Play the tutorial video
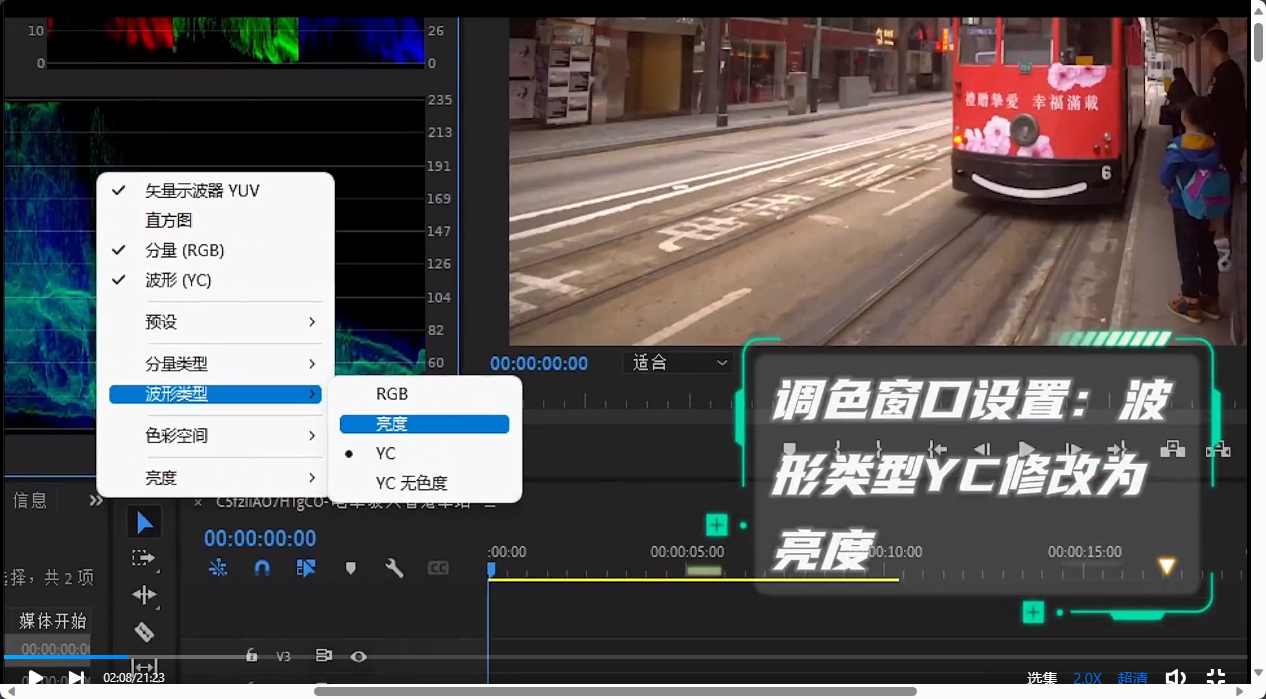Viewport: 1266px width, 699px height. click(35, 679)
